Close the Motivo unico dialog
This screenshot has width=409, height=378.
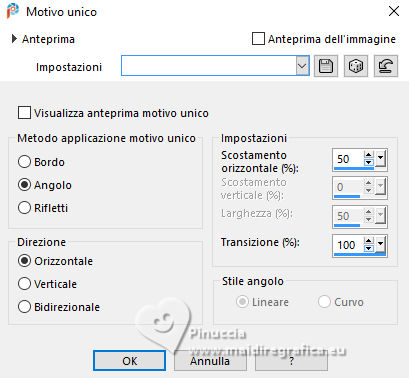point(394,11)
